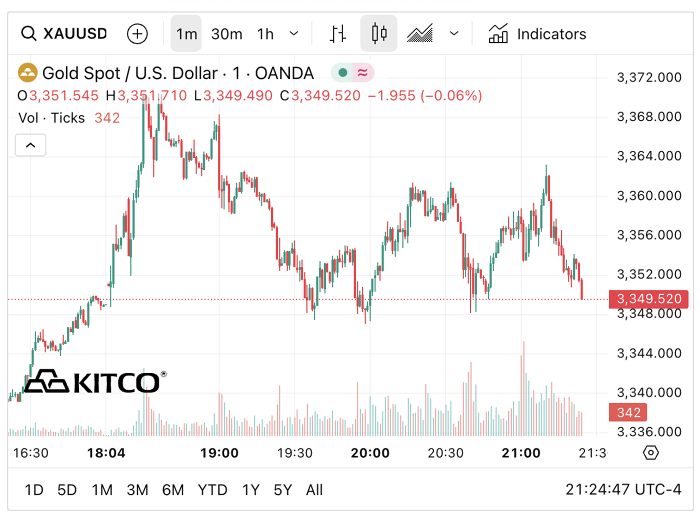The width and height of the screenshot is (700, 518).
Task: Click the 19:00 time axis label
Action: click(x=219, y=453)
